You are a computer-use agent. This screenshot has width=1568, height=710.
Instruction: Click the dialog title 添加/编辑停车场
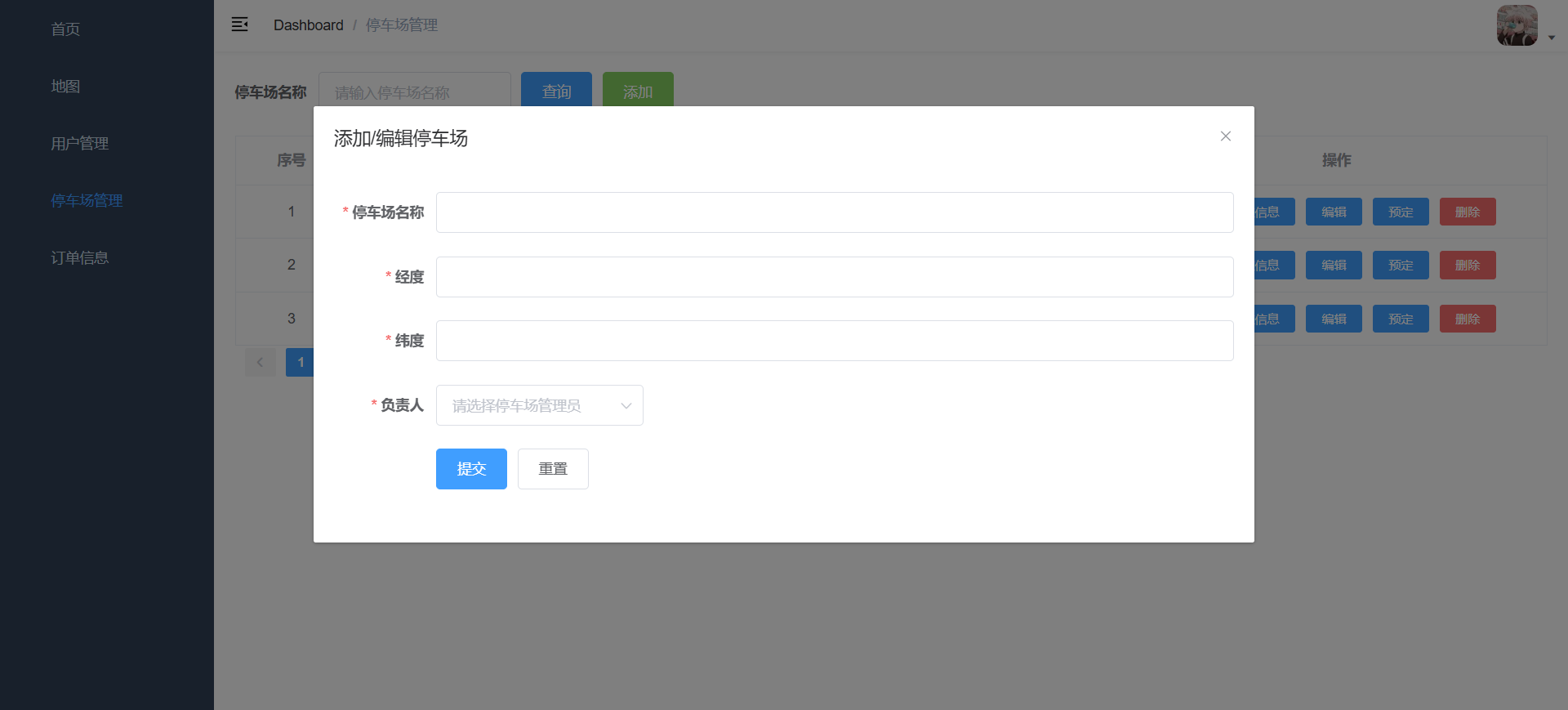(400, 138)
